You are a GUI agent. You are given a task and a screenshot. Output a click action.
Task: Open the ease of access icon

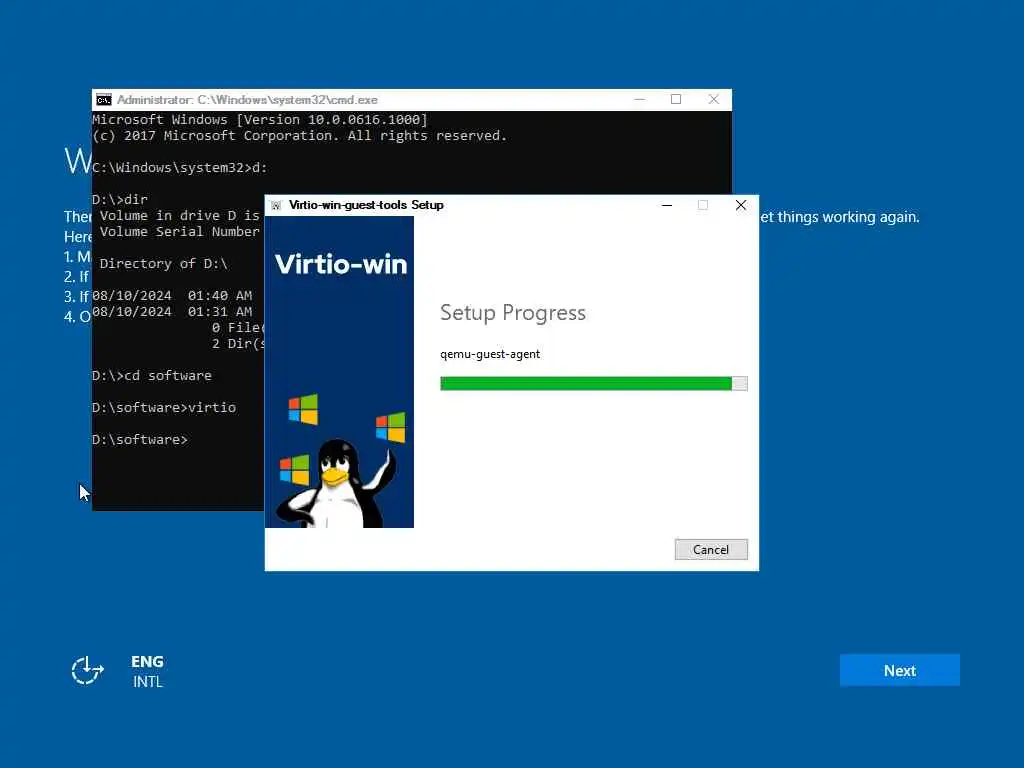tap(87, 670)
